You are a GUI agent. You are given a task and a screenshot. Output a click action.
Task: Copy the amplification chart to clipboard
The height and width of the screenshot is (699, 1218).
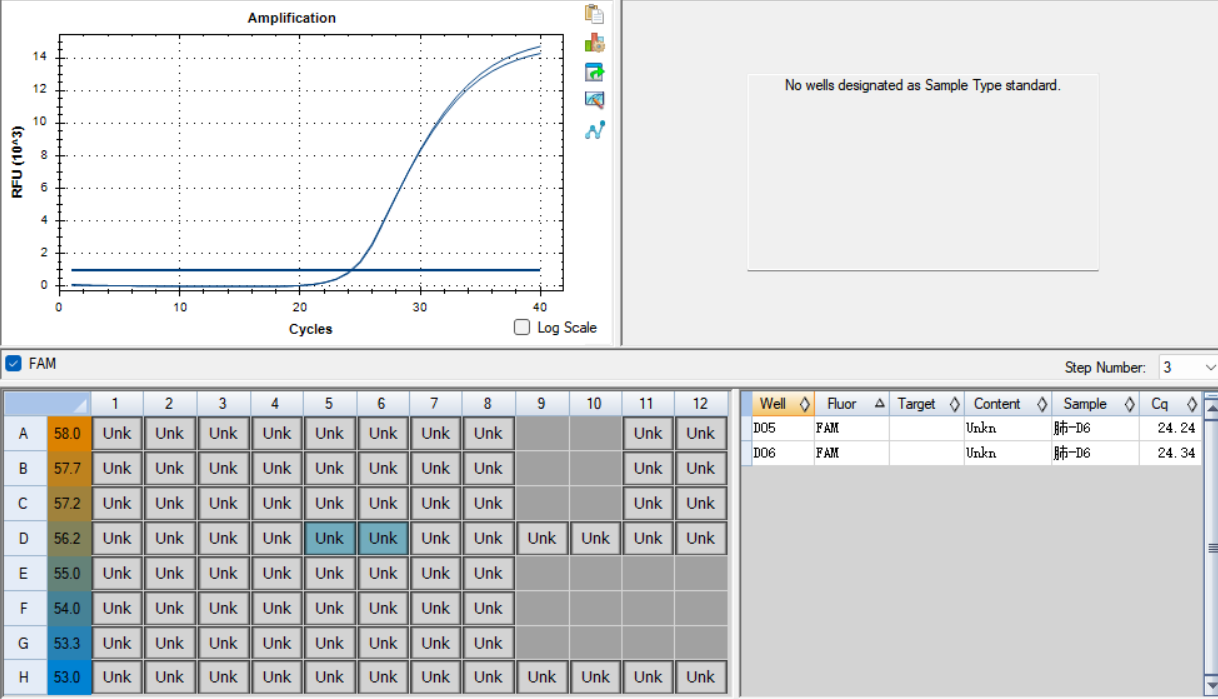[595, 14]
